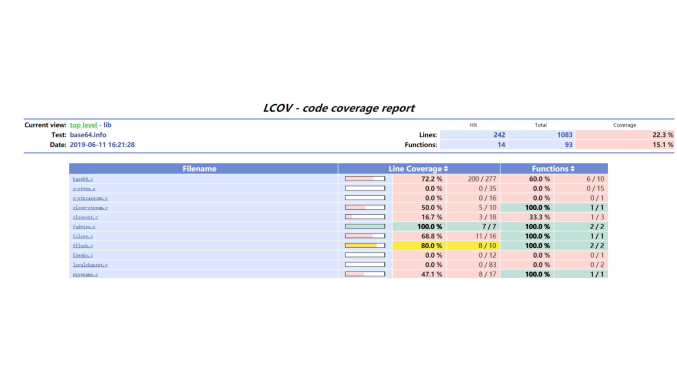Open base64.c coverage details

coord(82,179)
